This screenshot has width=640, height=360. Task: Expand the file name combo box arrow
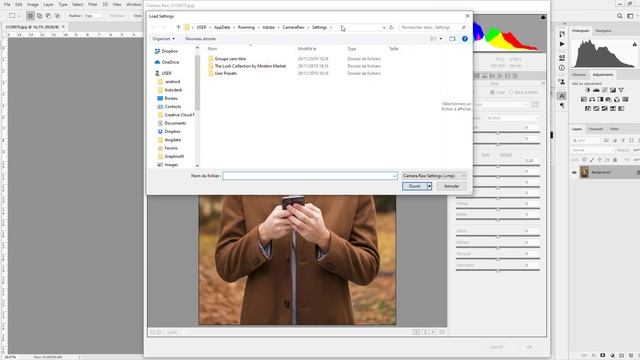click(x=394, y=176)
